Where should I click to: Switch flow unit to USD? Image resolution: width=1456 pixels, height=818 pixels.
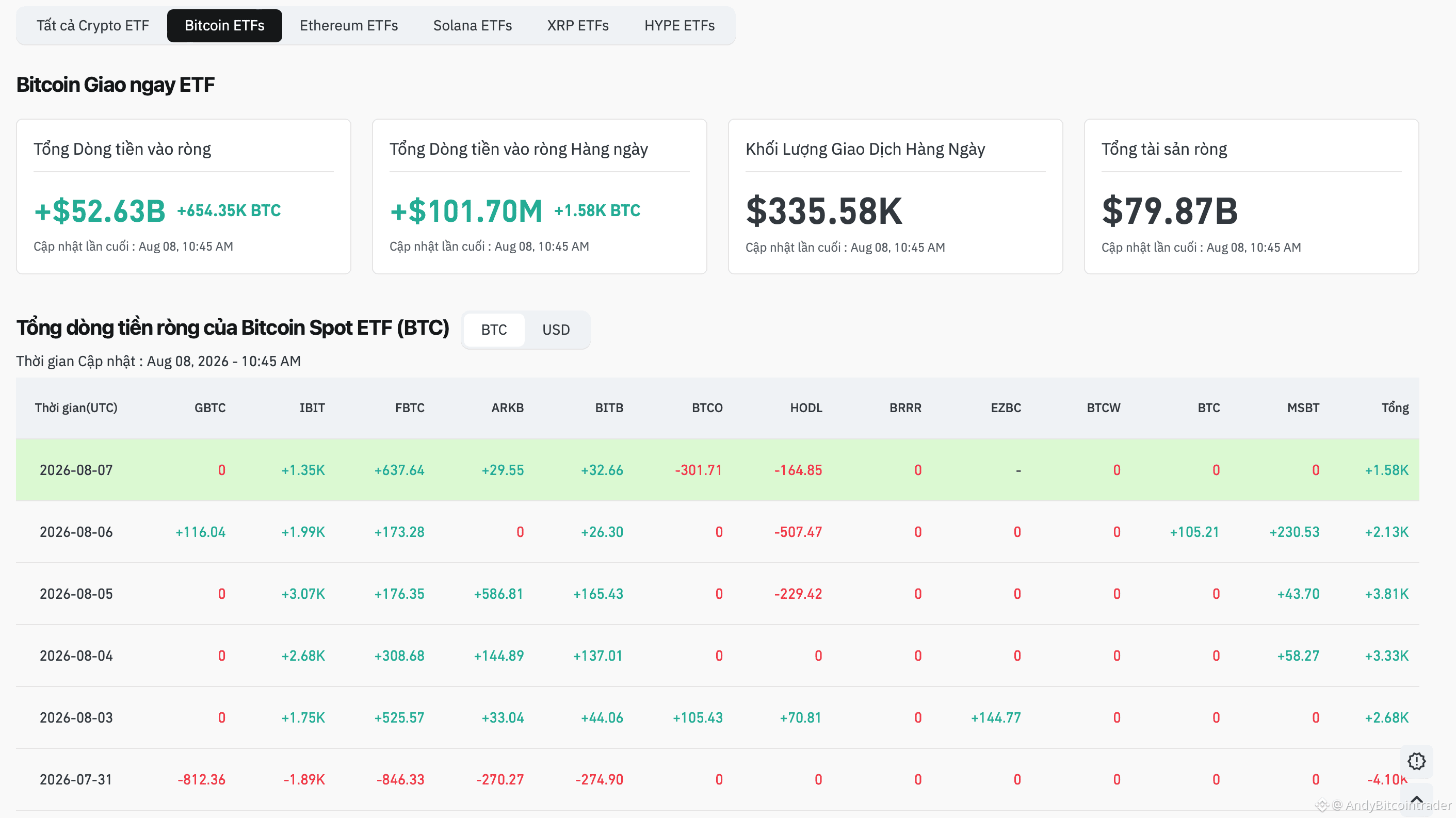(x=556, y=330)
